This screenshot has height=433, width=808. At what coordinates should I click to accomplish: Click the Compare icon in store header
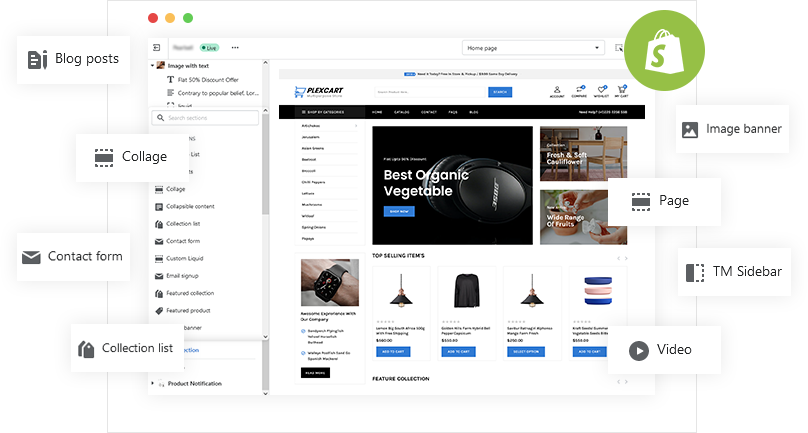tap(580, 91)
